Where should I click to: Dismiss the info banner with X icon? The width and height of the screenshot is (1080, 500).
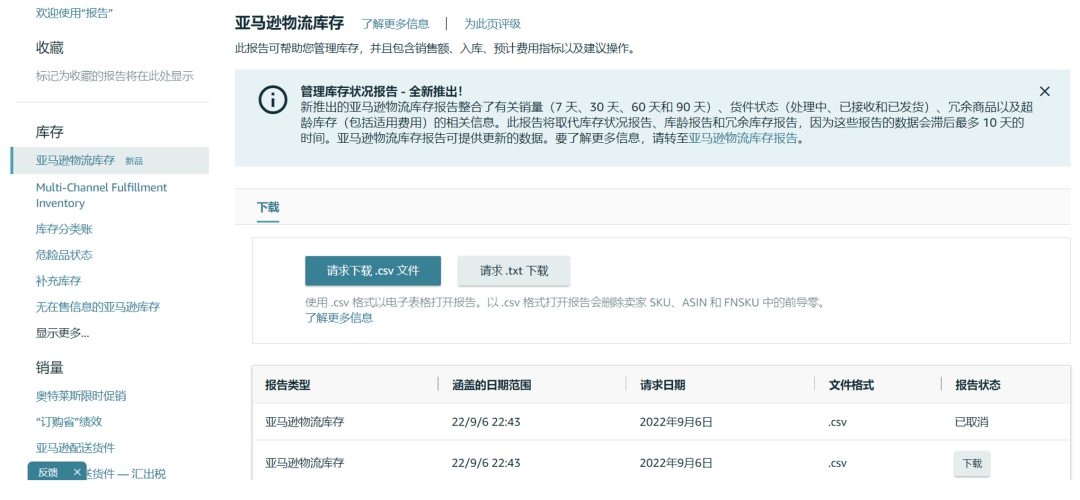(x=1044, y=91)
